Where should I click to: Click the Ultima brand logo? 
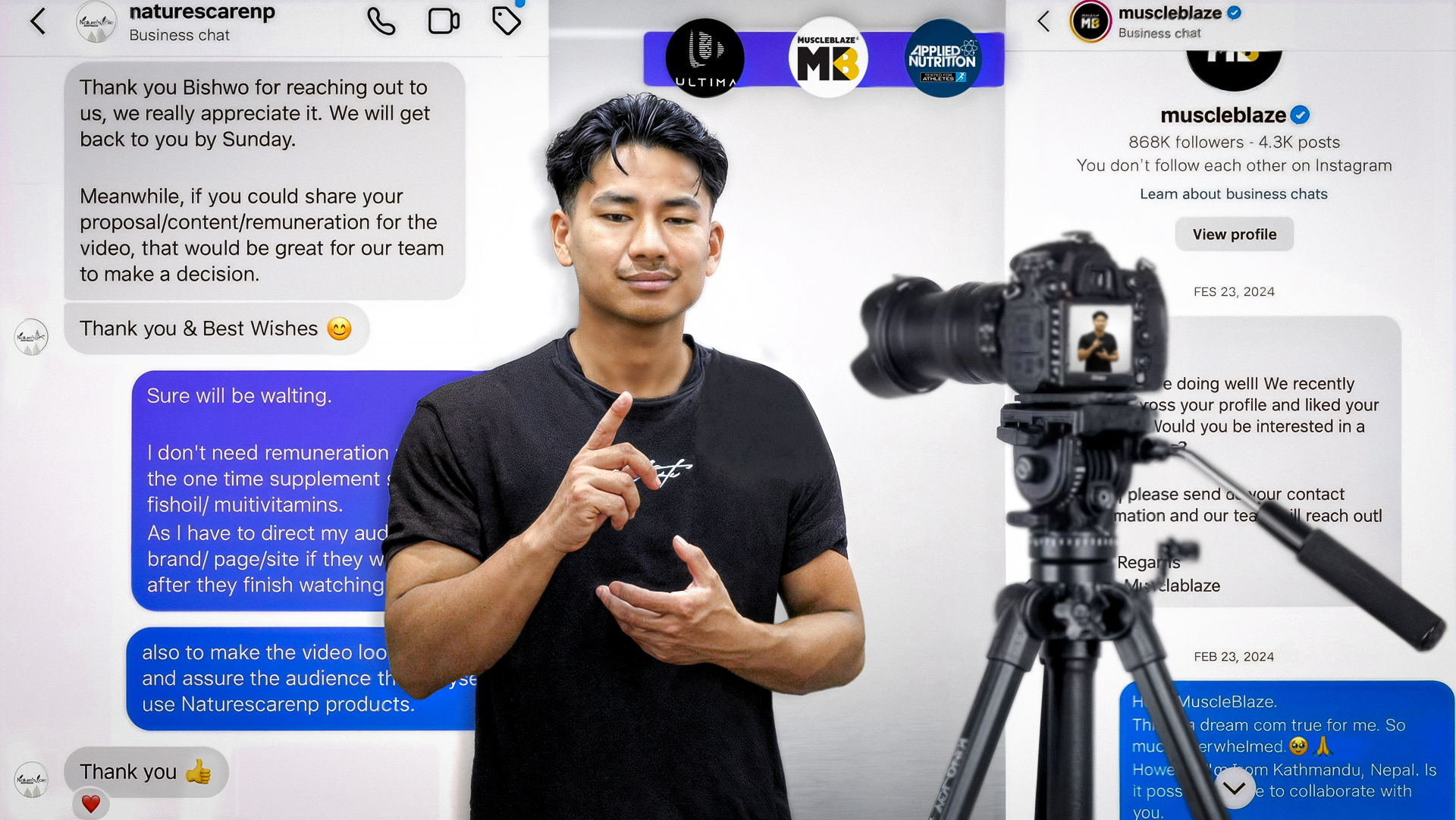click(x=704, y=58)
